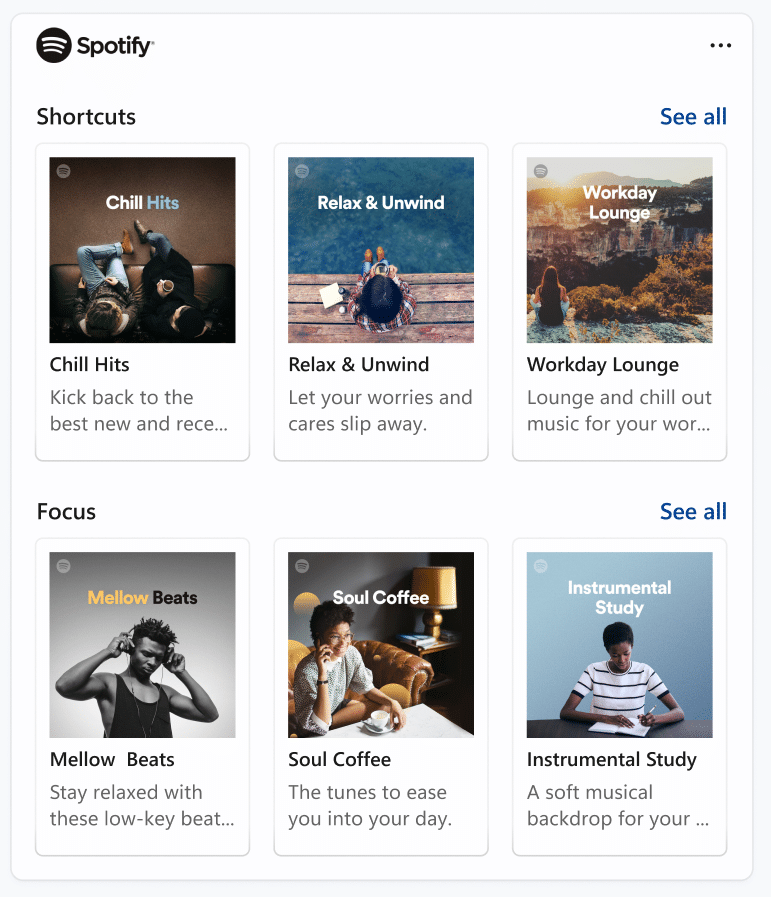Open the three-dot more options menu
The width and height of the screenshot is (771, 897).
(720, 45)
